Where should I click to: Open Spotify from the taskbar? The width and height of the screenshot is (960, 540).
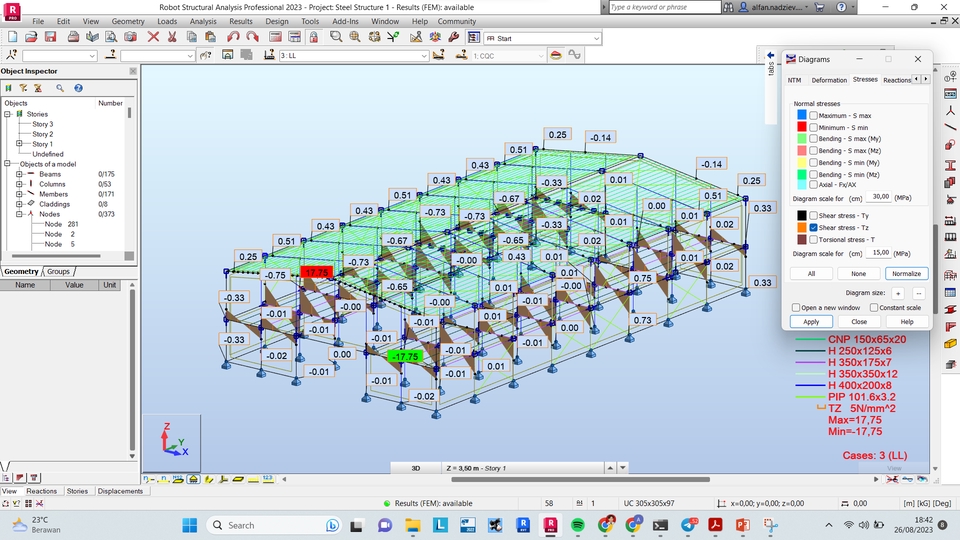[577, 525]
